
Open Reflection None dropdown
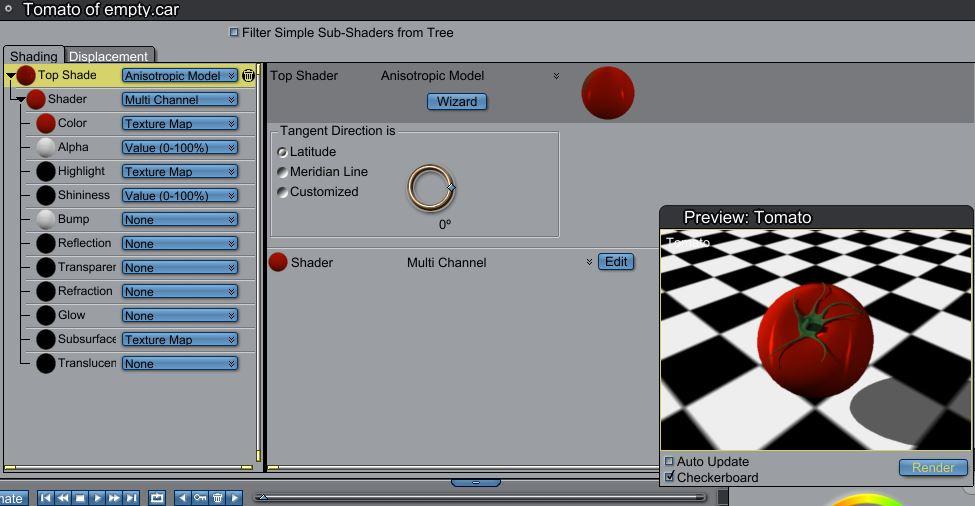180,244
